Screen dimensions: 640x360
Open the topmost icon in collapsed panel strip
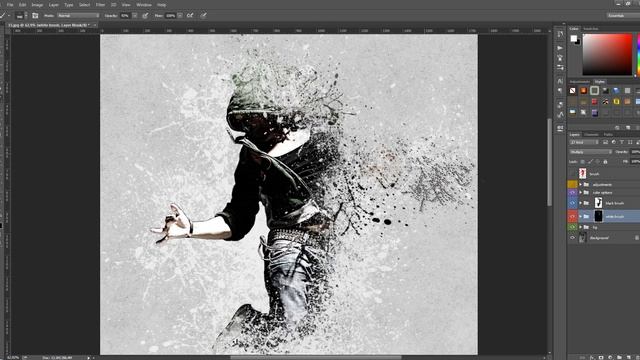560,35
